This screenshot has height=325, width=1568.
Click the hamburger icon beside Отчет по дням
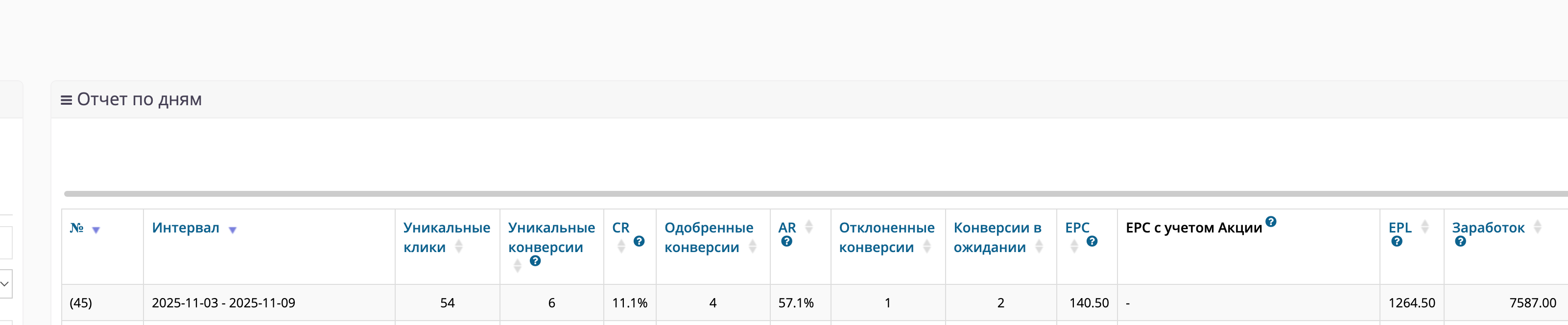coord(66,100)
